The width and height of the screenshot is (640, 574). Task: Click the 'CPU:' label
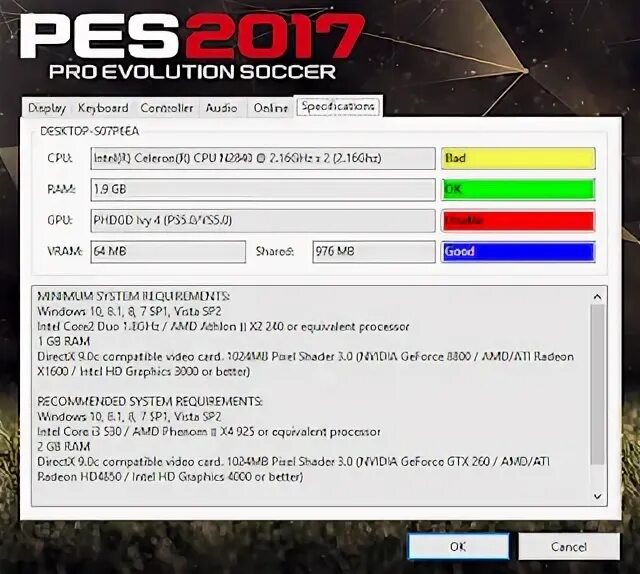point(60,158)
